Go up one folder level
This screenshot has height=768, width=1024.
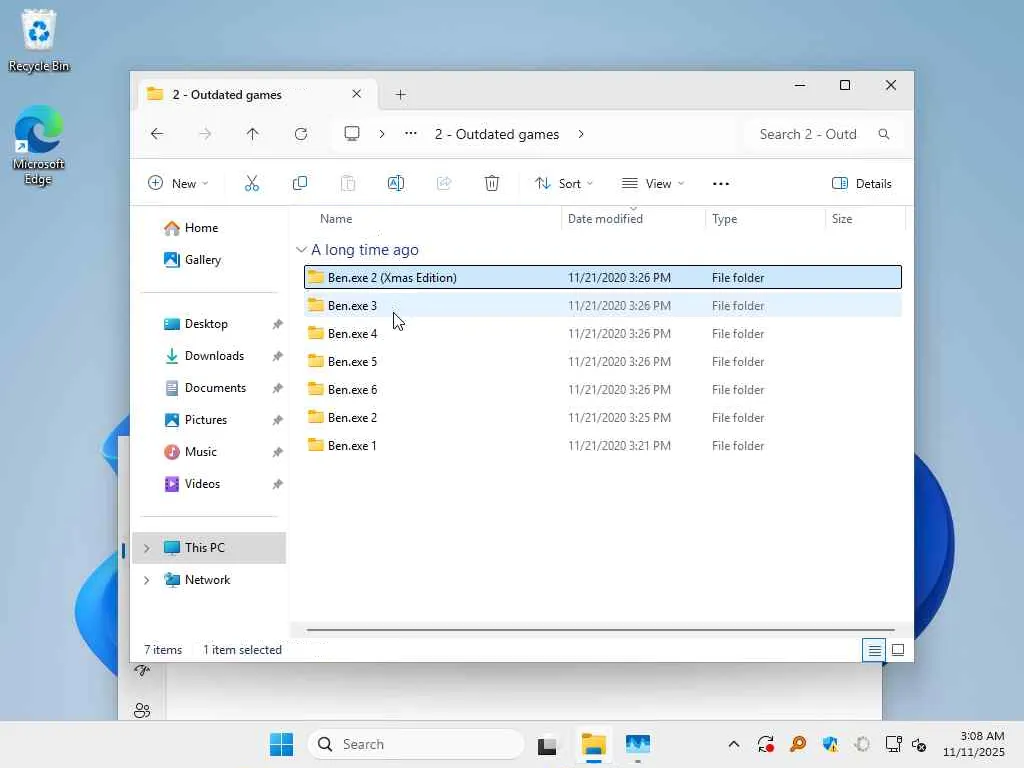pyautogui.click(x=253, y=134)
